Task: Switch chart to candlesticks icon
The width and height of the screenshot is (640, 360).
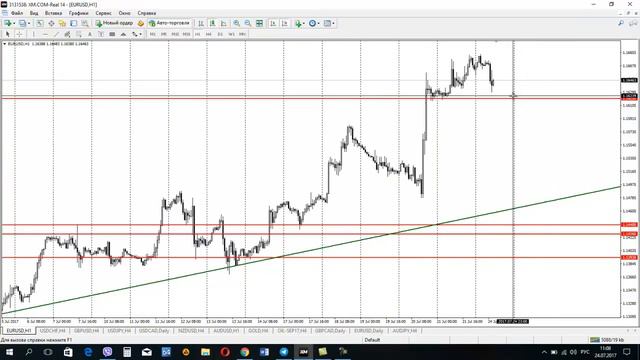Action: tap(212, 23)
